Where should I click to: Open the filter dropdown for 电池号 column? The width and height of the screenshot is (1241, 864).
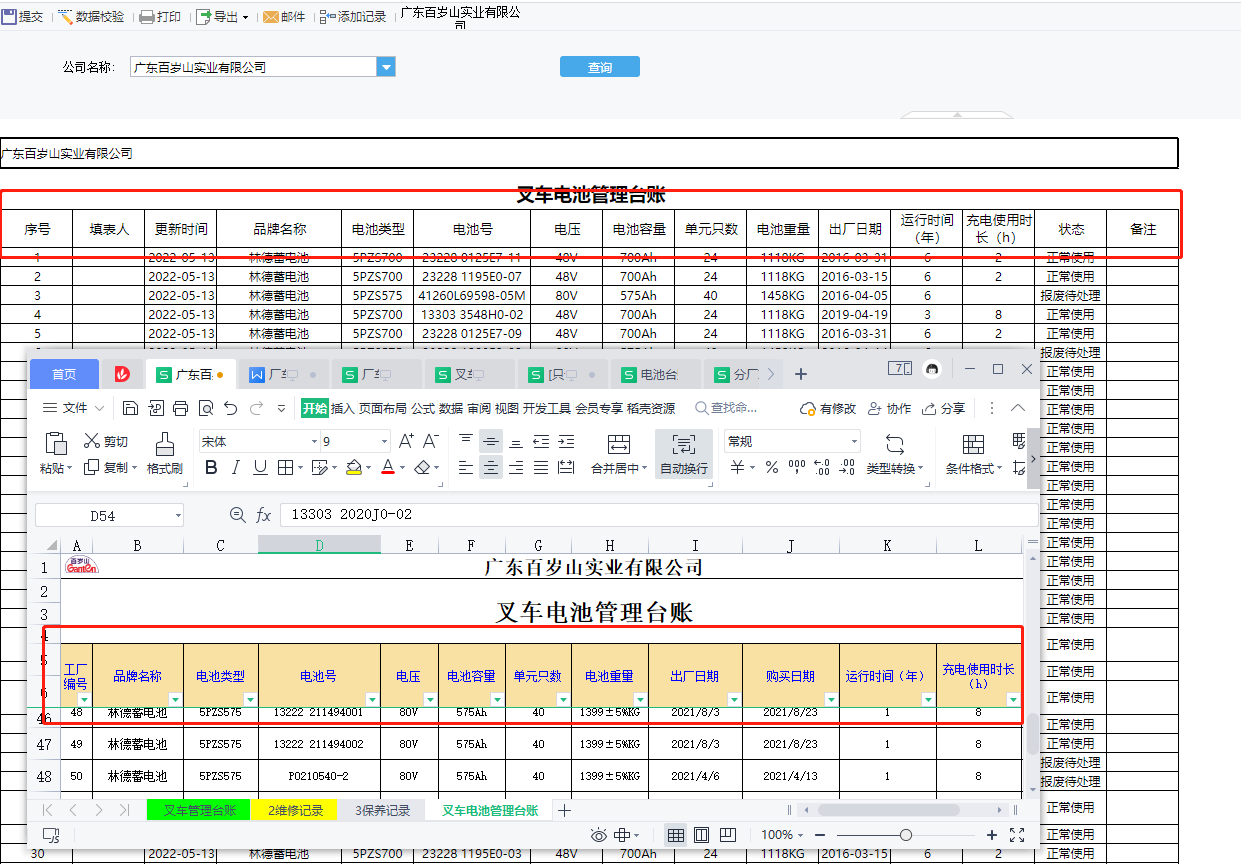[x=373, y=699]
